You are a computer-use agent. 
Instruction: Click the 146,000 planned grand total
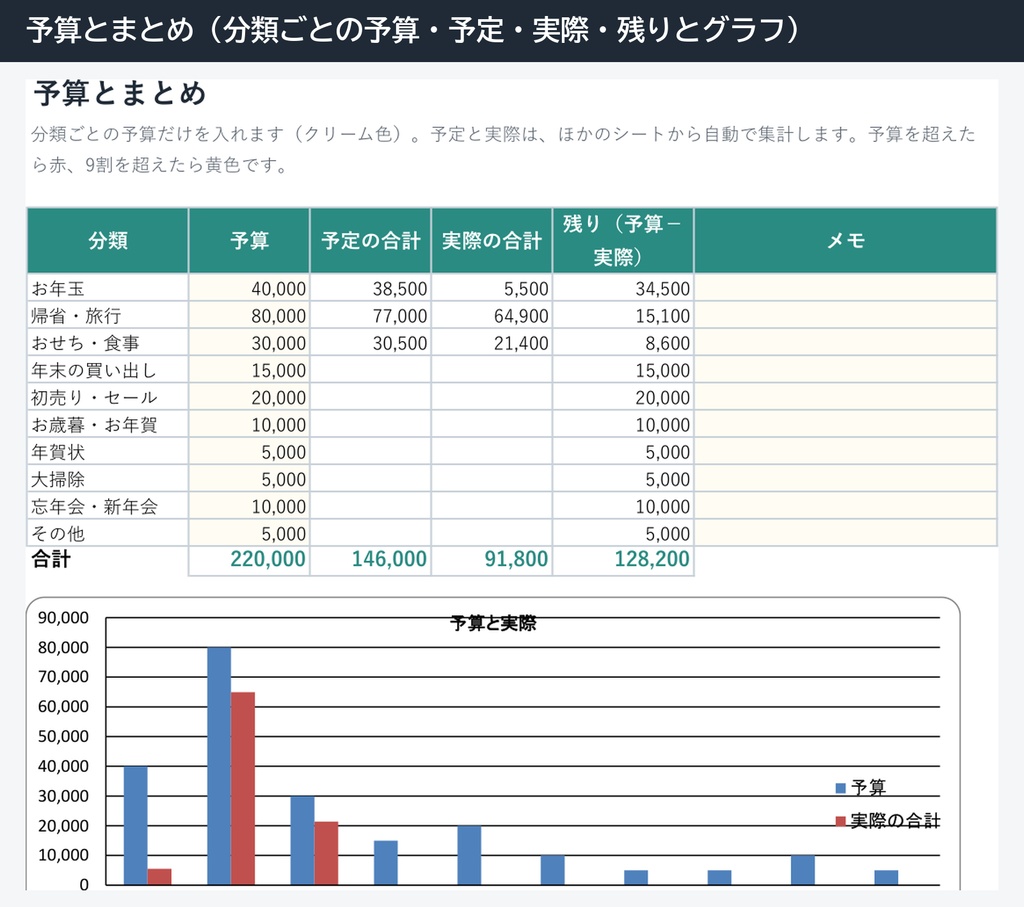pos(370,560)
